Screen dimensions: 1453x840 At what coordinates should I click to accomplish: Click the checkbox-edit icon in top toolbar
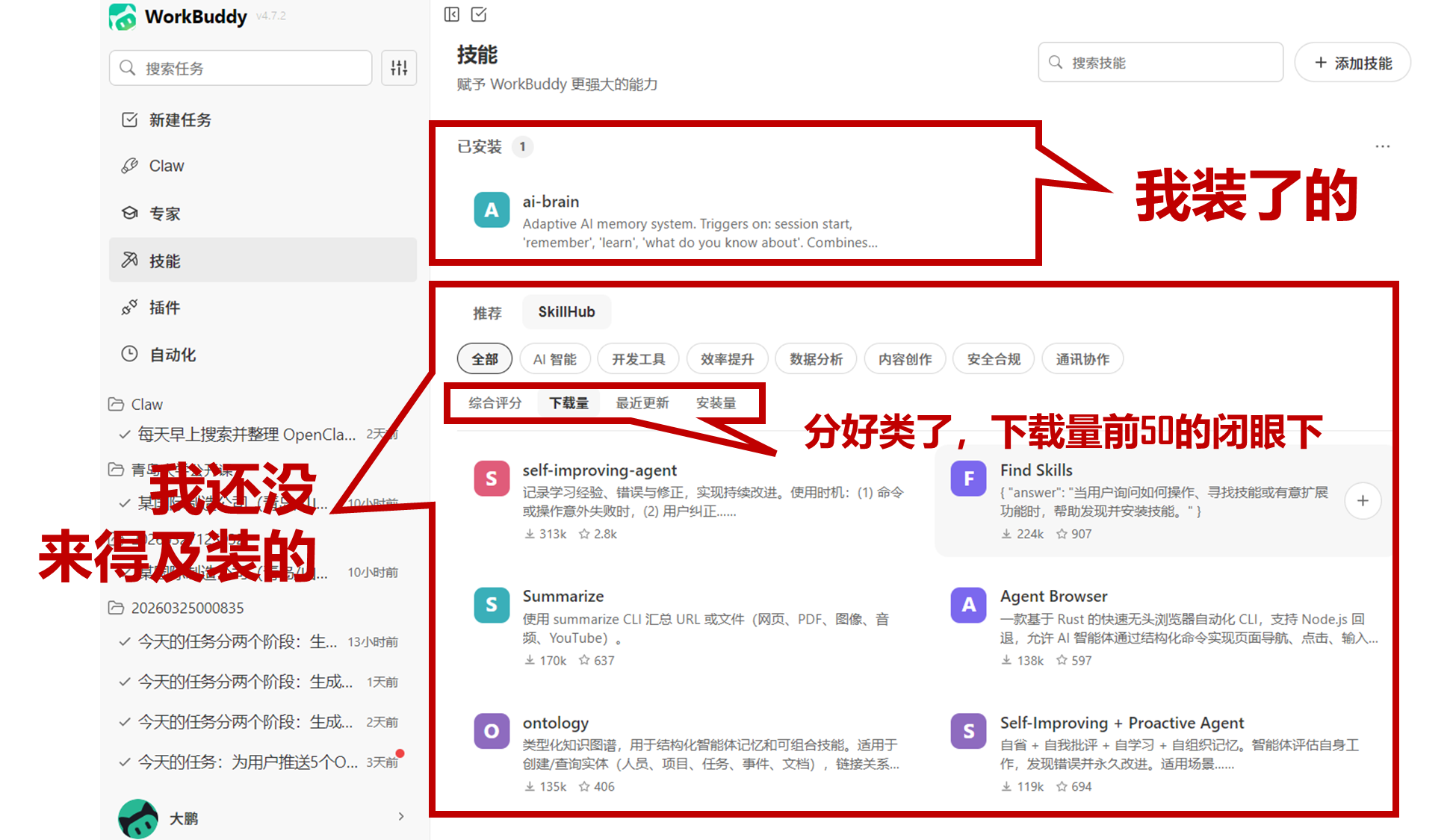pos(479,14)
